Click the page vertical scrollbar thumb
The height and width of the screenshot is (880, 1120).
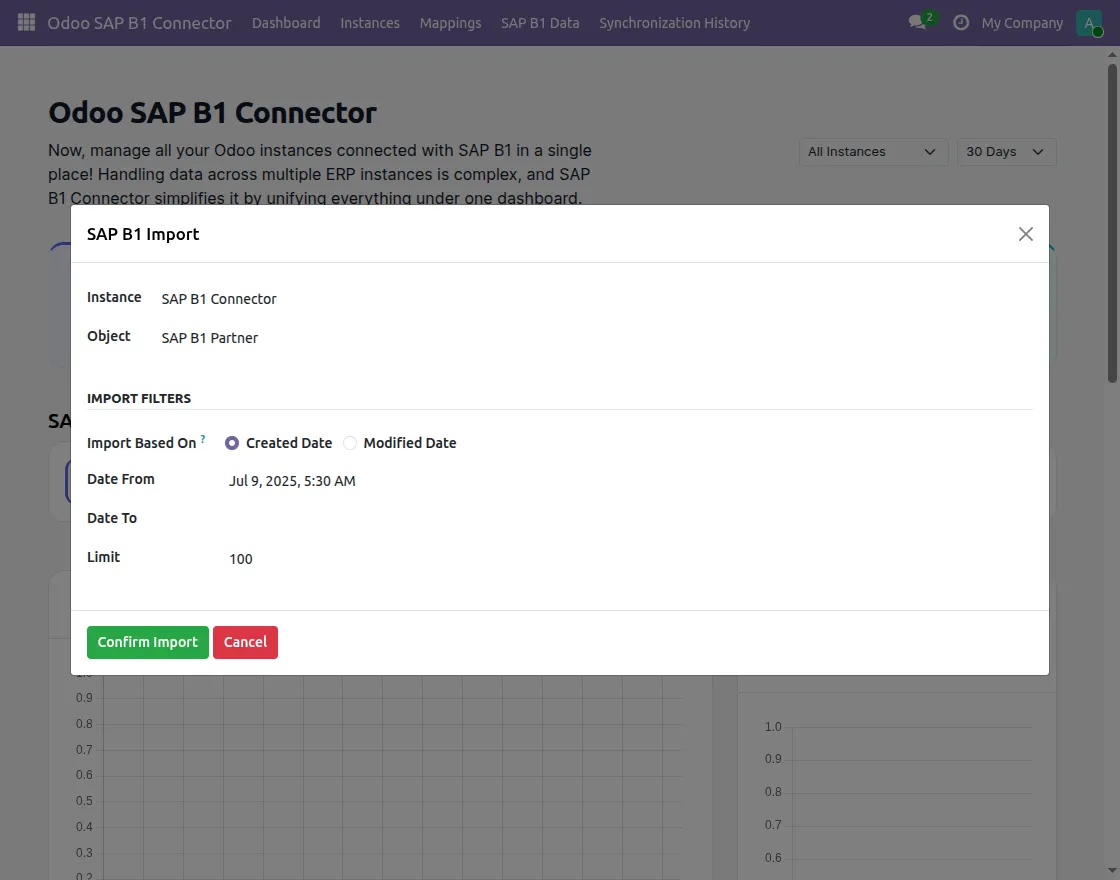pos(1112,223)
